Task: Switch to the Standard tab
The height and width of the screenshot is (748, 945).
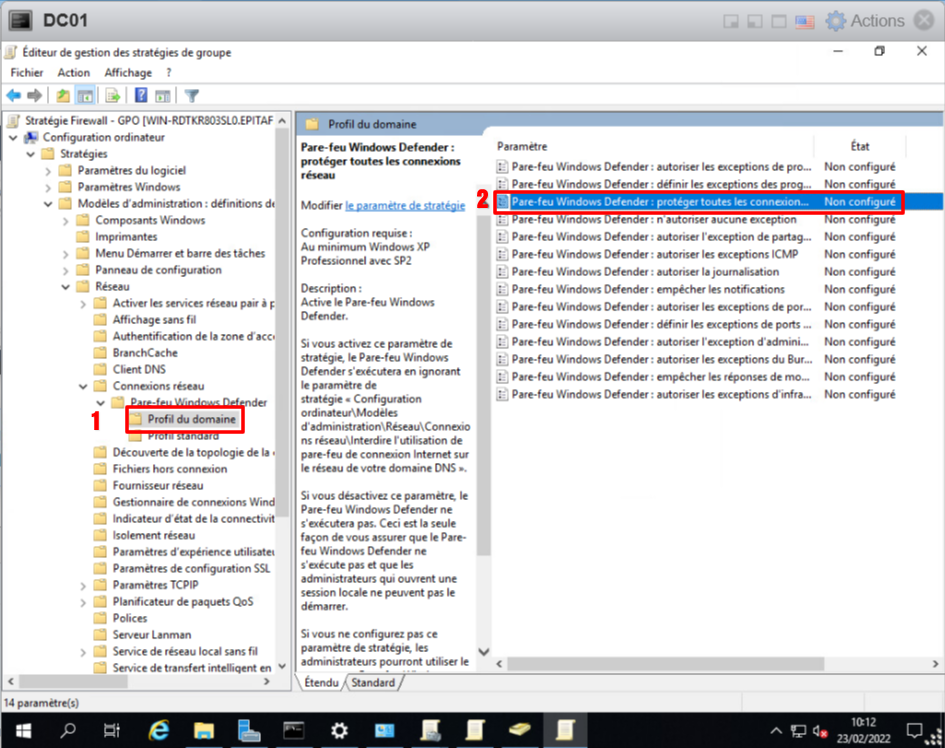Action: tap(373, 683)
